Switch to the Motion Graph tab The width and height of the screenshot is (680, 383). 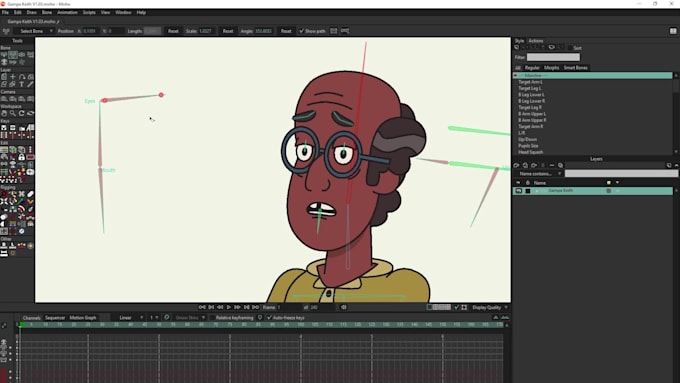(83, 318)
